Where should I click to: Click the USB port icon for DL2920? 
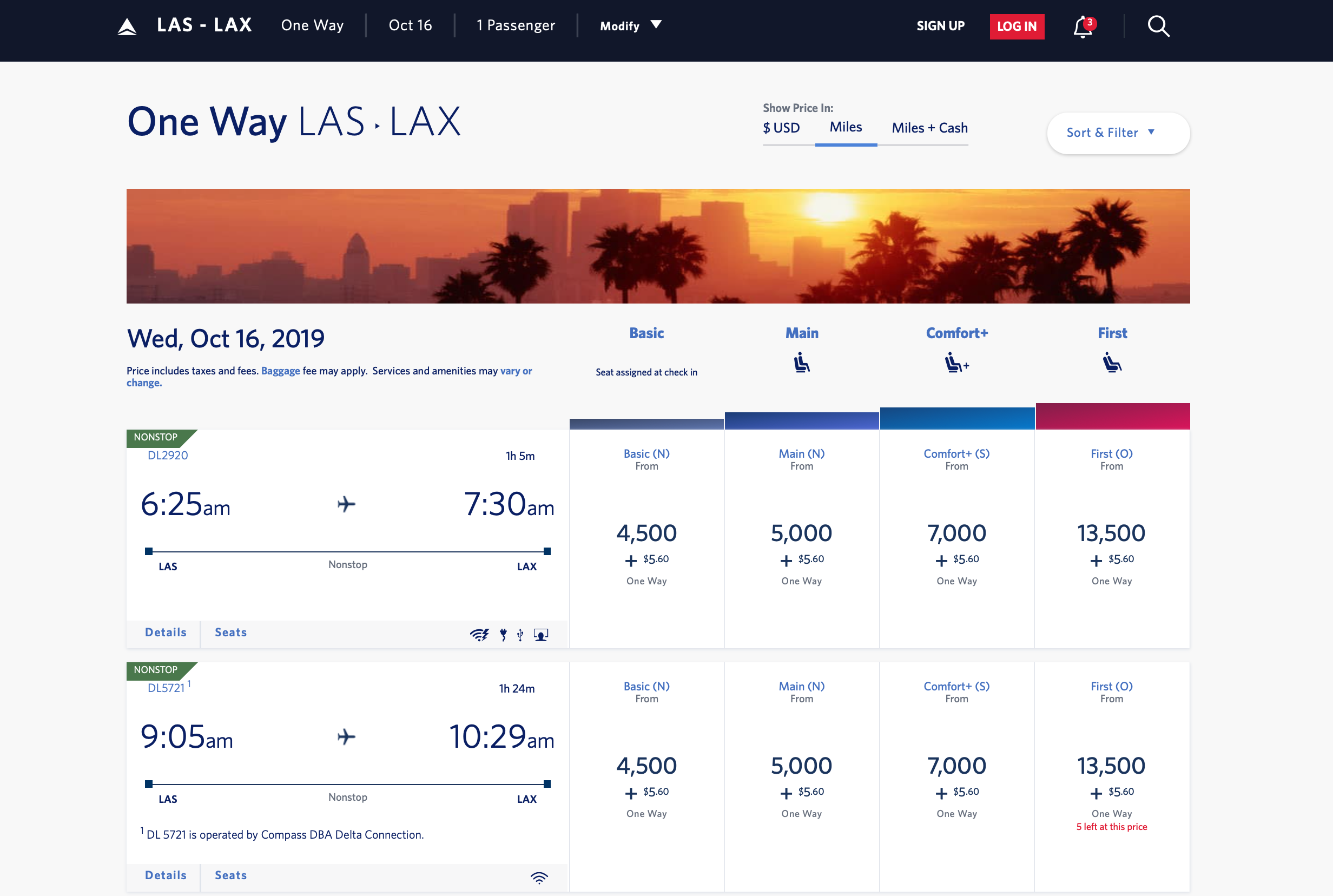[x=520, y=634]
